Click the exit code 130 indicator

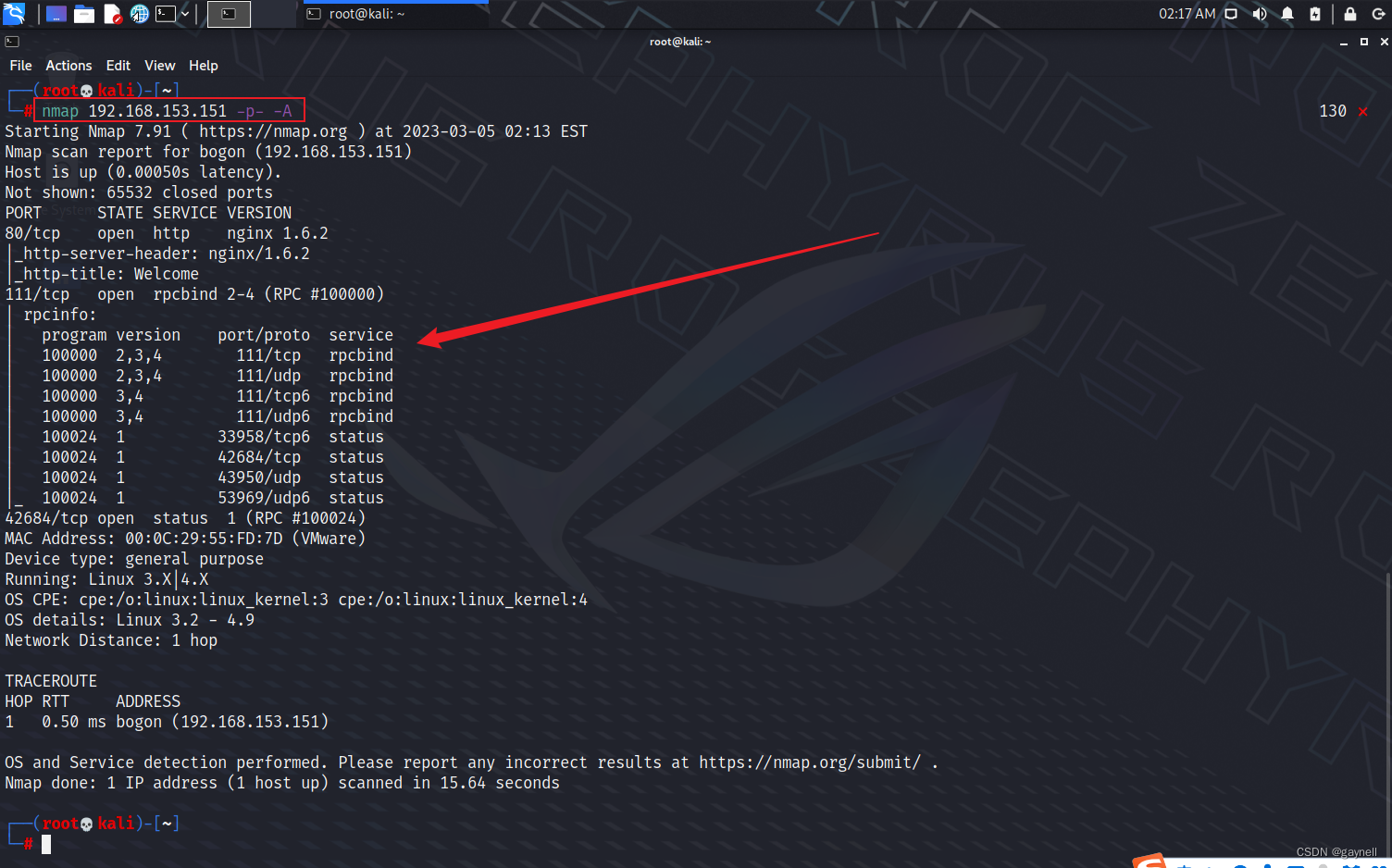coord(1333,111)
